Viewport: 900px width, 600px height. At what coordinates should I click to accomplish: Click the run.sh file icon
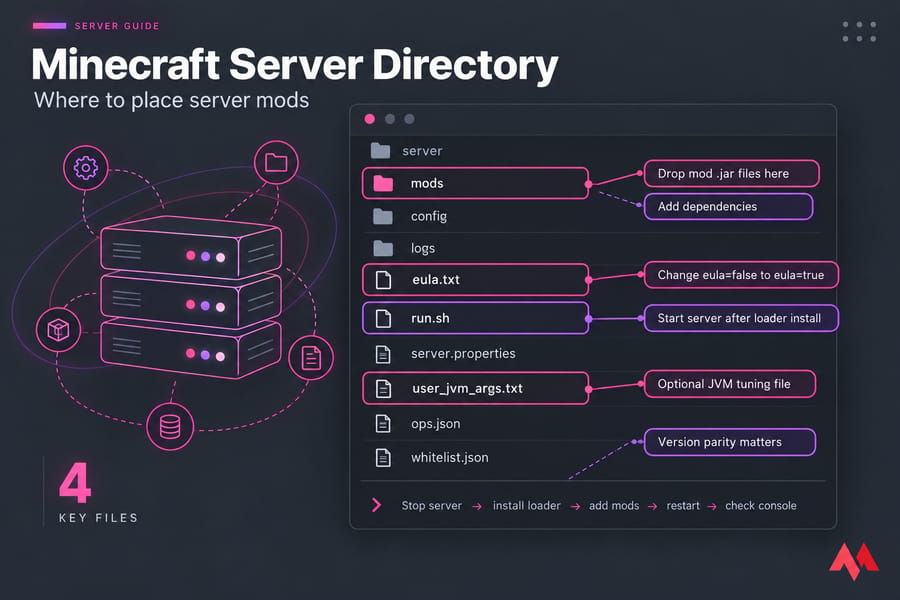tap(383, 318)
